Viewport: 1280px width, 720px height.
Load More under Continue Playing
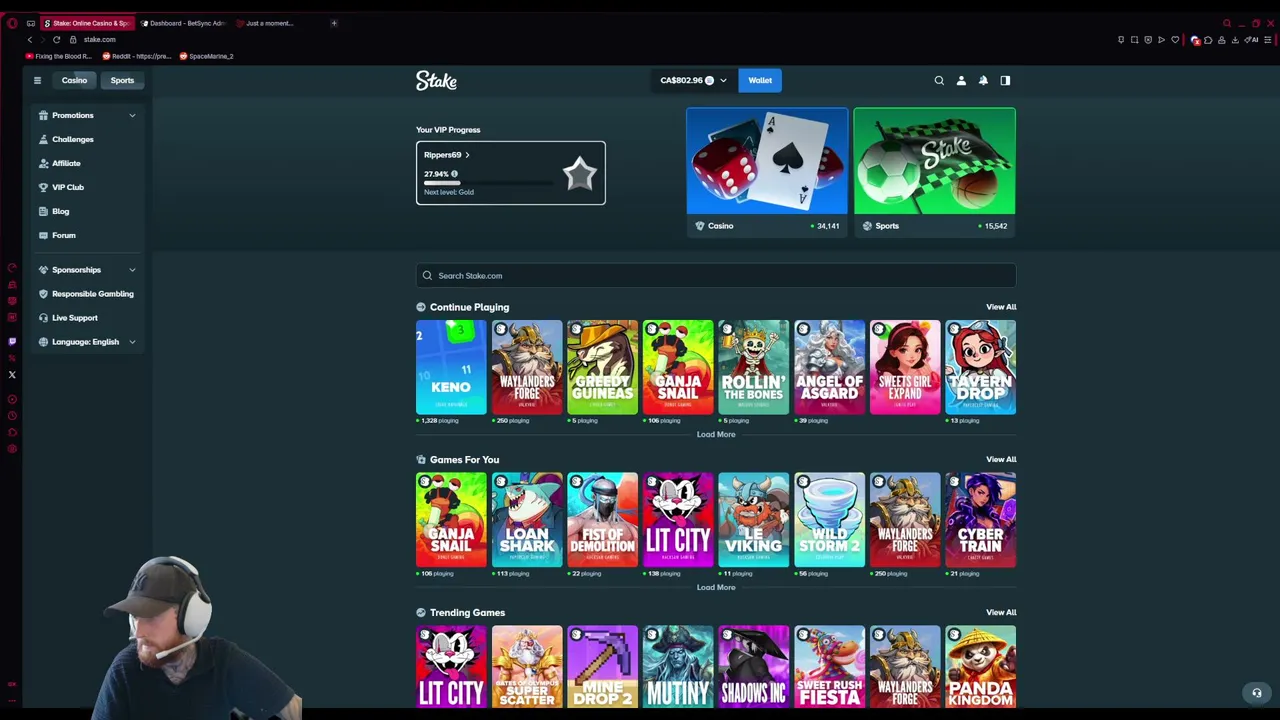(716, 434)
